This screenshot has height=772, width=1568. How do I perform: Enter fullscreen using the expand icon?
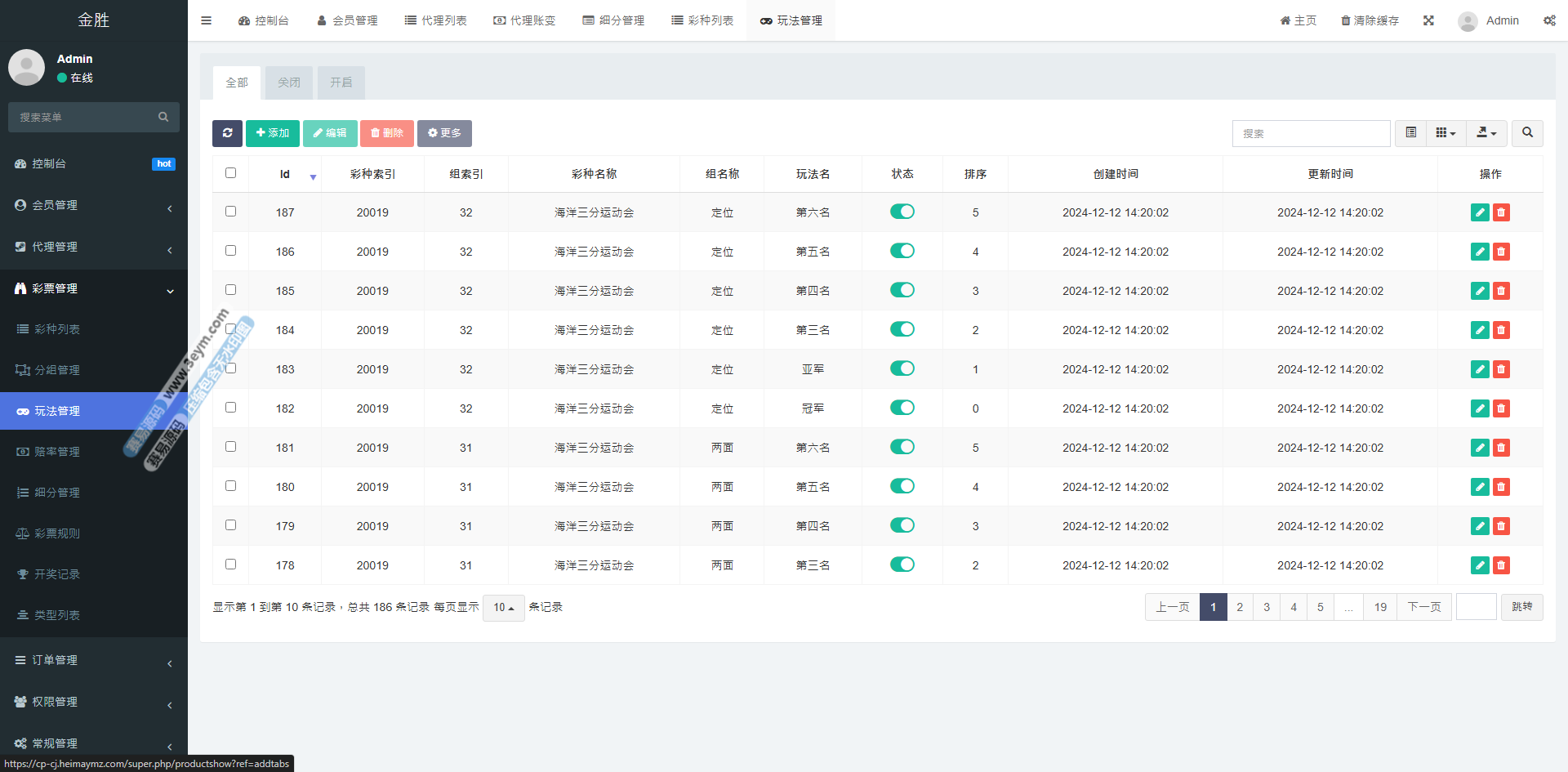[x=1428, y=20]
